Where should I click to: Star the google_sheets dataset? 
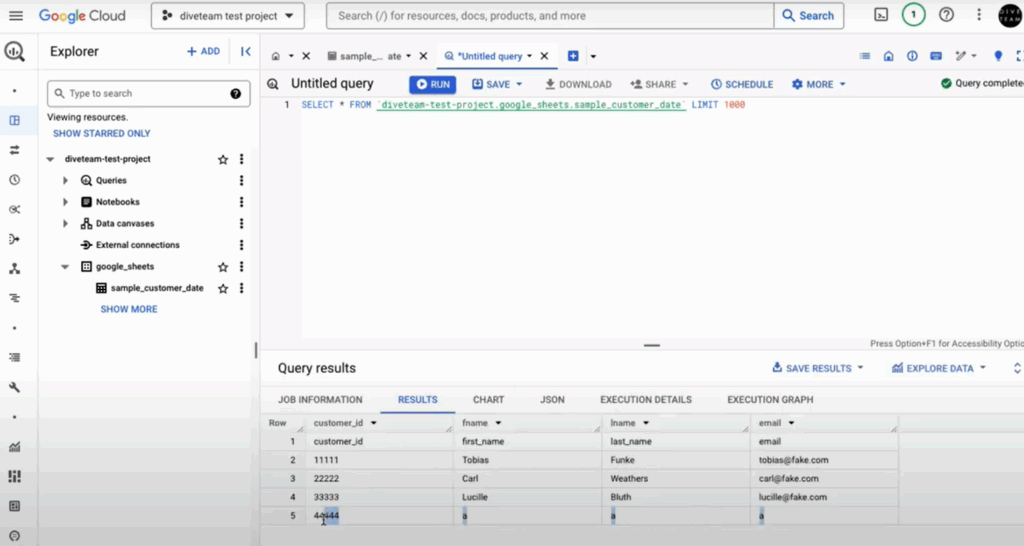pos(223,267)
